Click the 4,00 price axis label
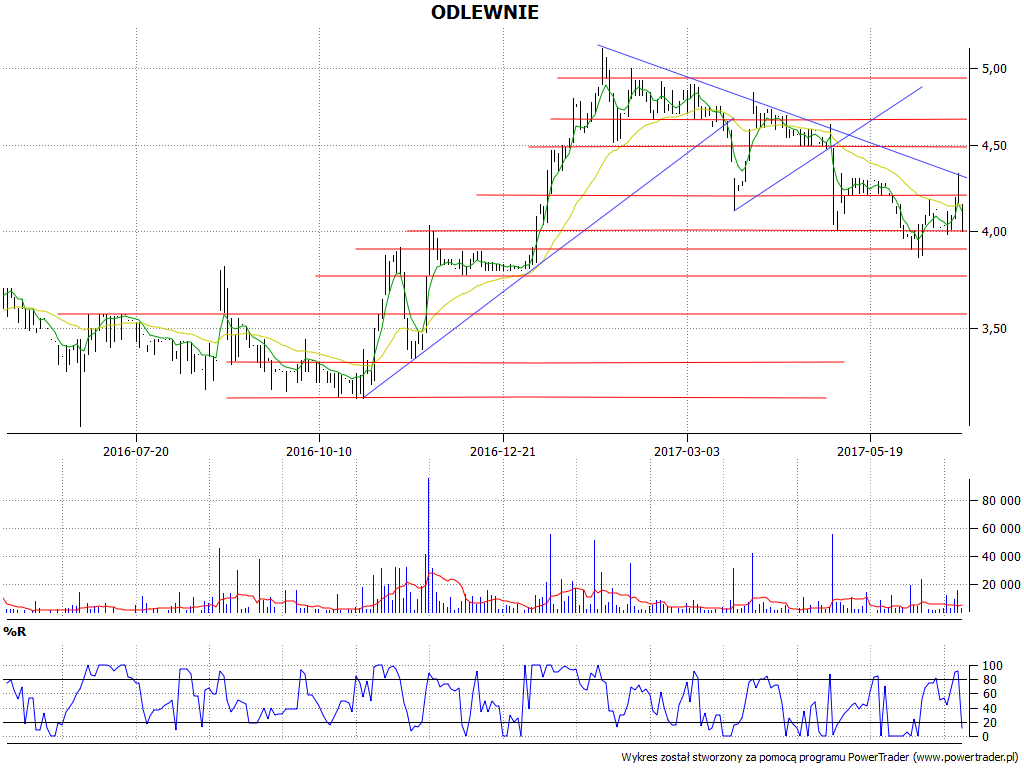 [992, 231]
